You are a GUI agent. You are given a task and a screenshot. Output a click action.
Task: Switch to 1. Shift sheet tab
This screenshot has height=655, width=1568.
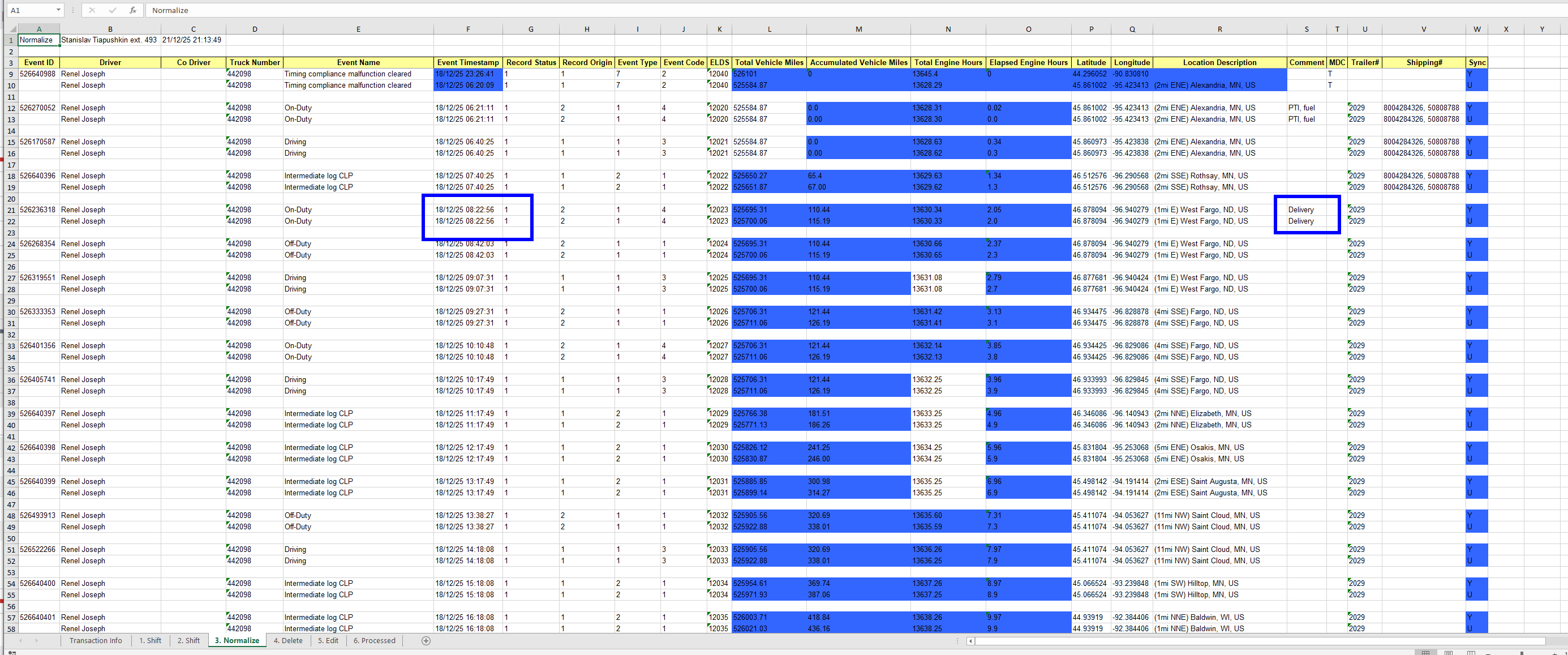pos(151,640)
